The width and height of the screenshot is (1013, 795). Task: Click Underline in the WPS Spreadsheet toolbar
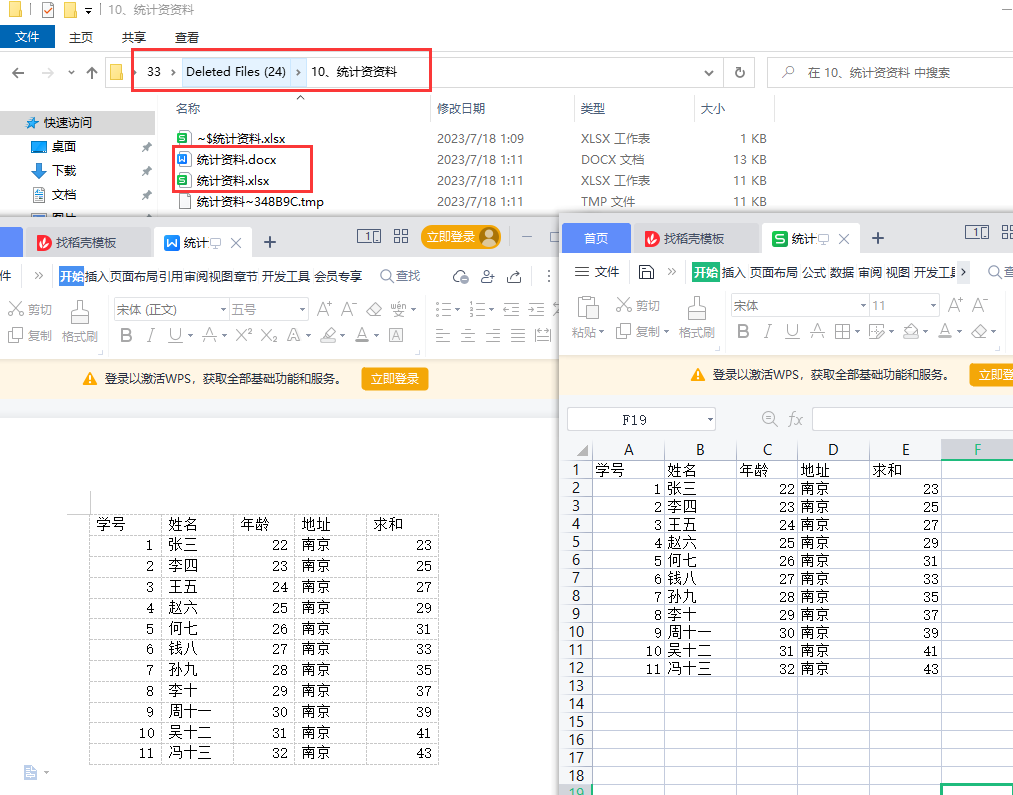[x=792, y=331]
